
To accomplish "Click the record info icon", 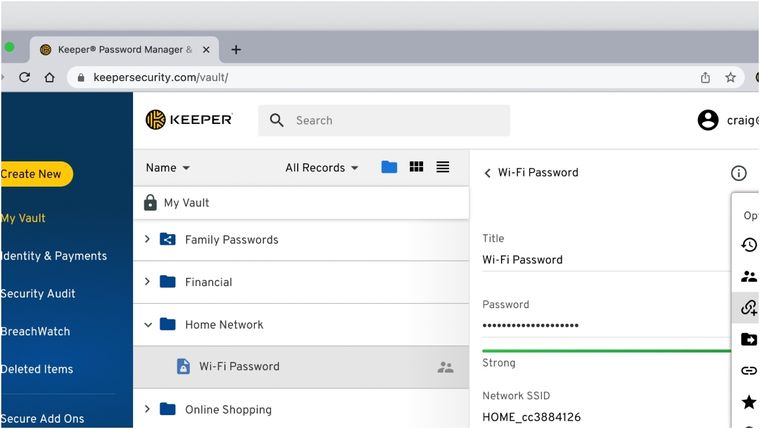I will [x=739, y=173].
